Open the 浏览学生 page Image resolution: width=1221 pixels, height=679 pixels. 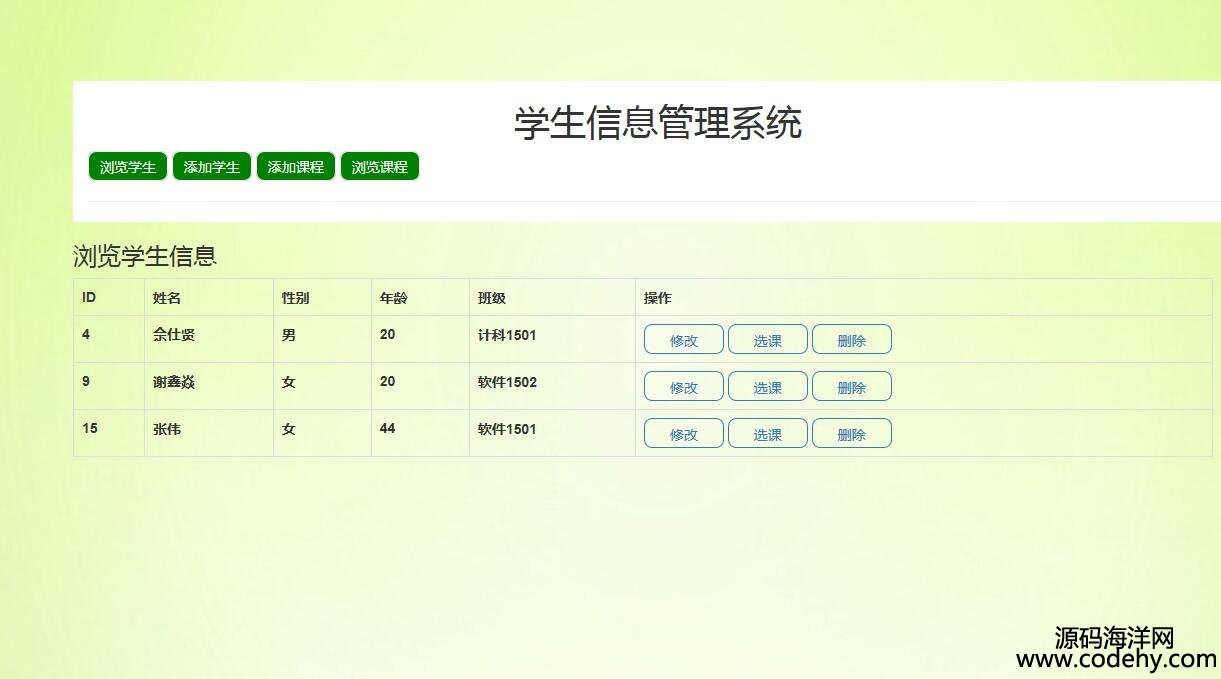tap(128, 167)
